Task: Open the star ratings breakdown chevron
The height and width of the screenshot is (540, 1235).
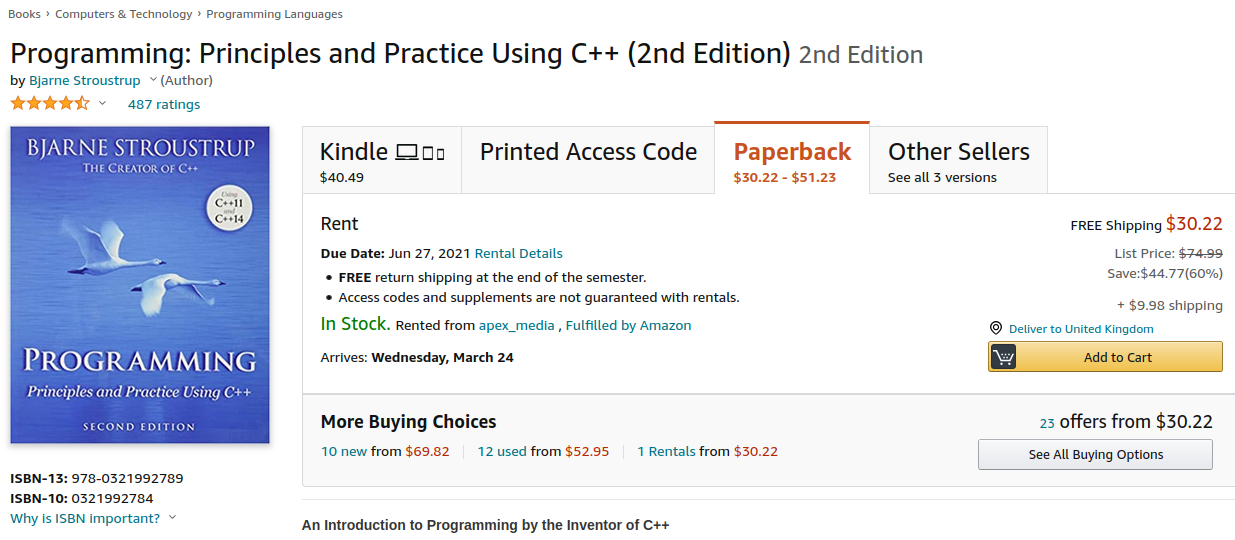Action: [x=102, y=104]
